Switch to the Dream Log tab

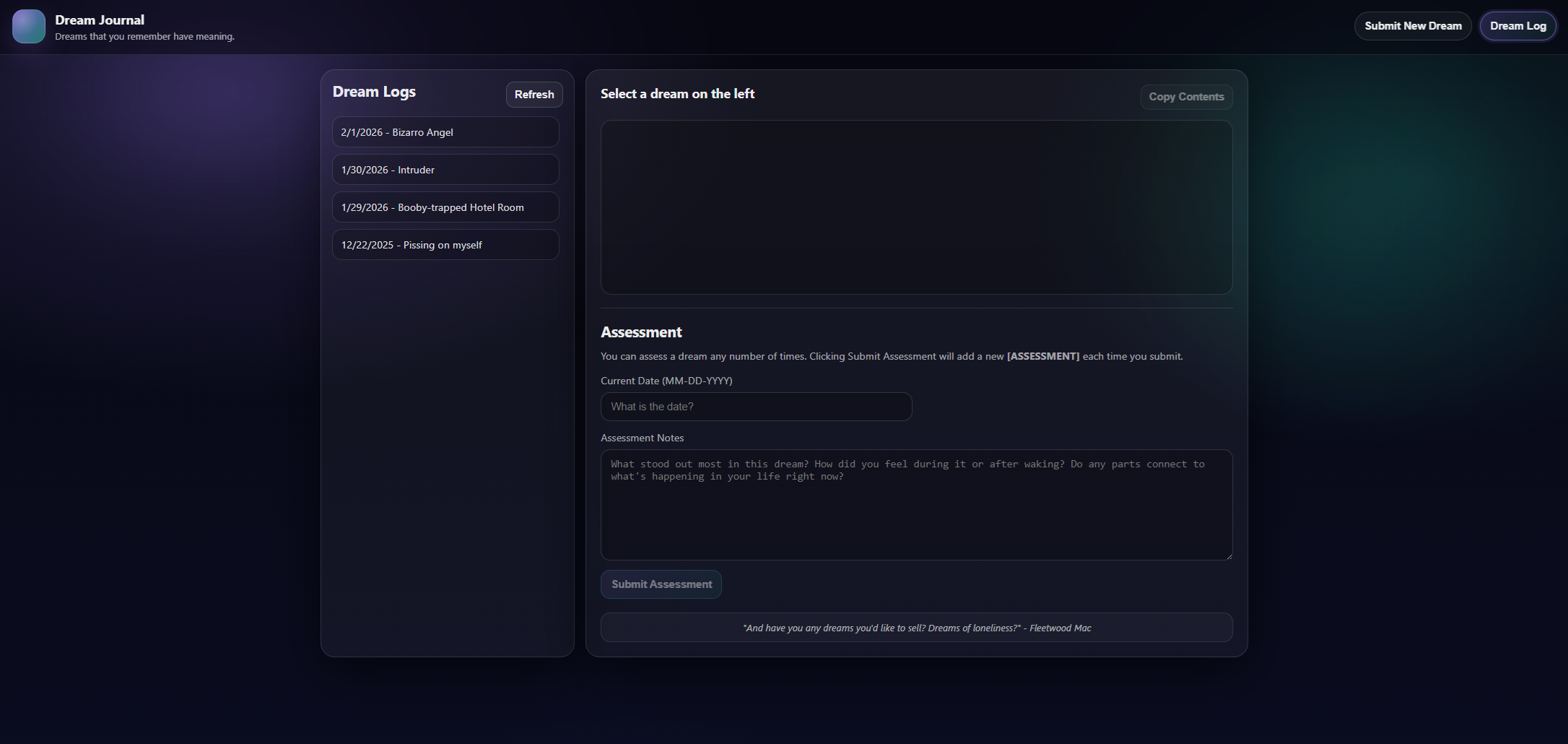pyautogui.click(x=1517, y=26)
